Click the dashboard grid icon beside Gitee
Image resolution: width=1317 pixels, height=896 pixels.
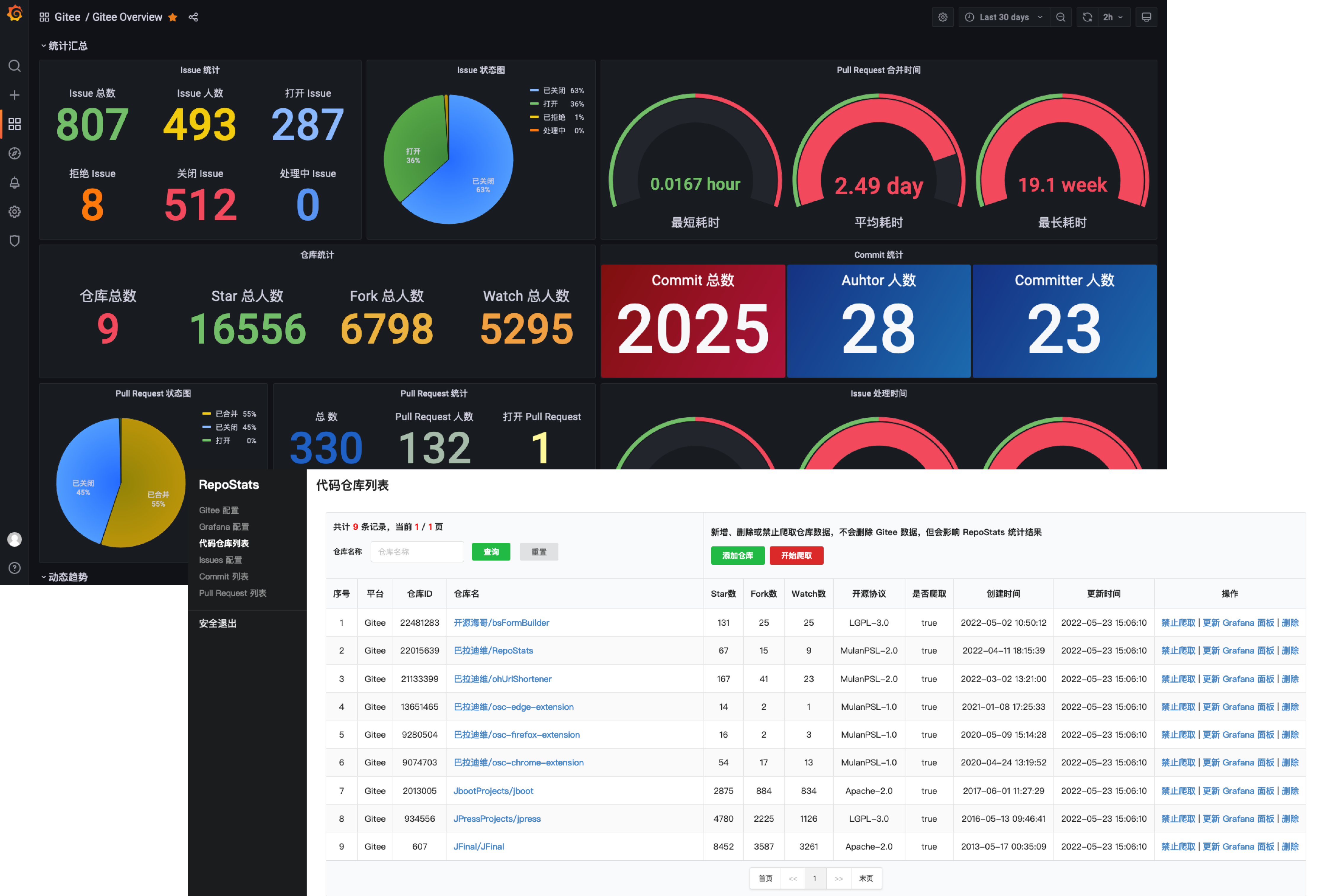(44, 17)
